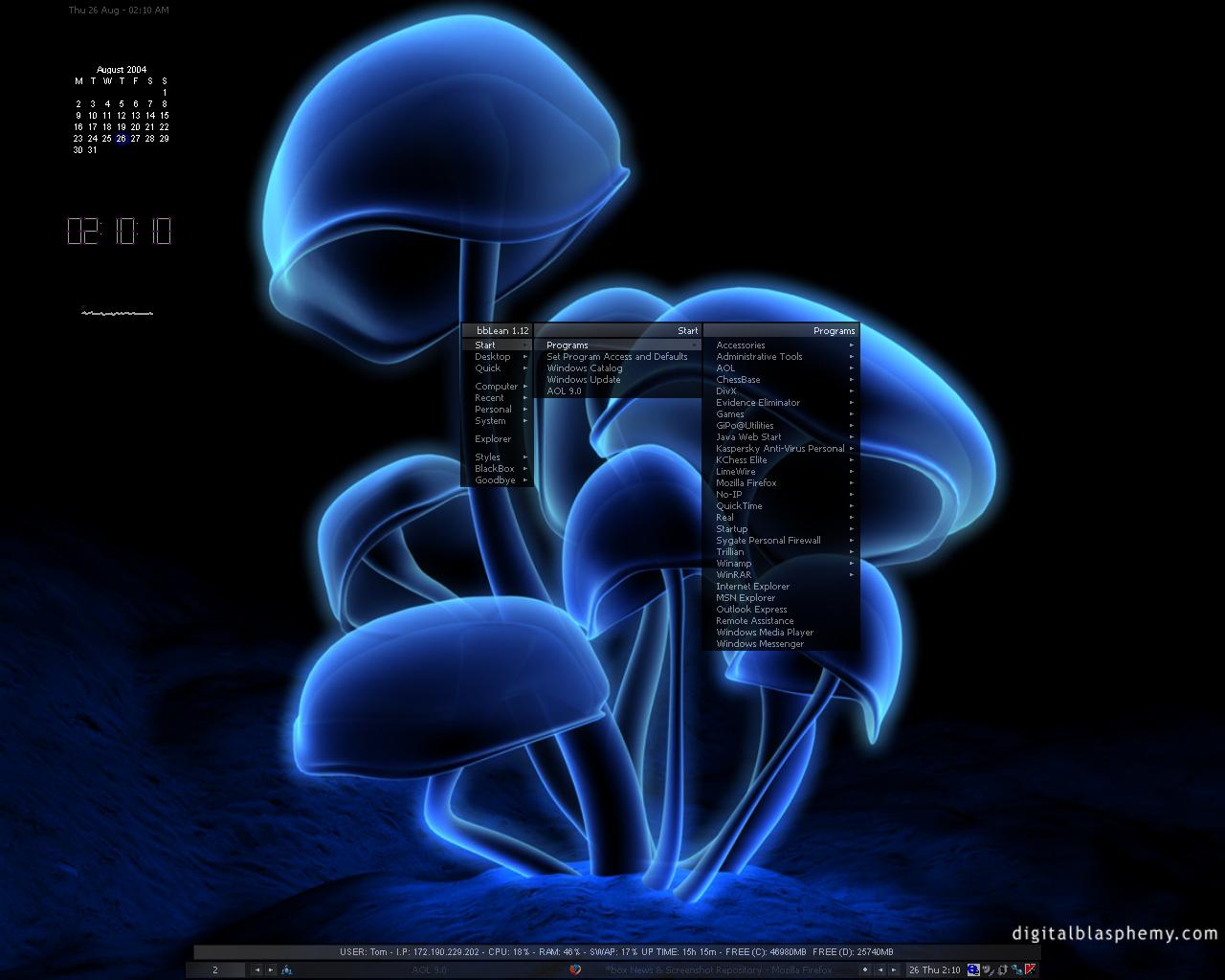Screen dimensions: 1225x980
Task: Click the highlighted date 26 in the August 2004 calendar
Action: click(x=122, y=139)
